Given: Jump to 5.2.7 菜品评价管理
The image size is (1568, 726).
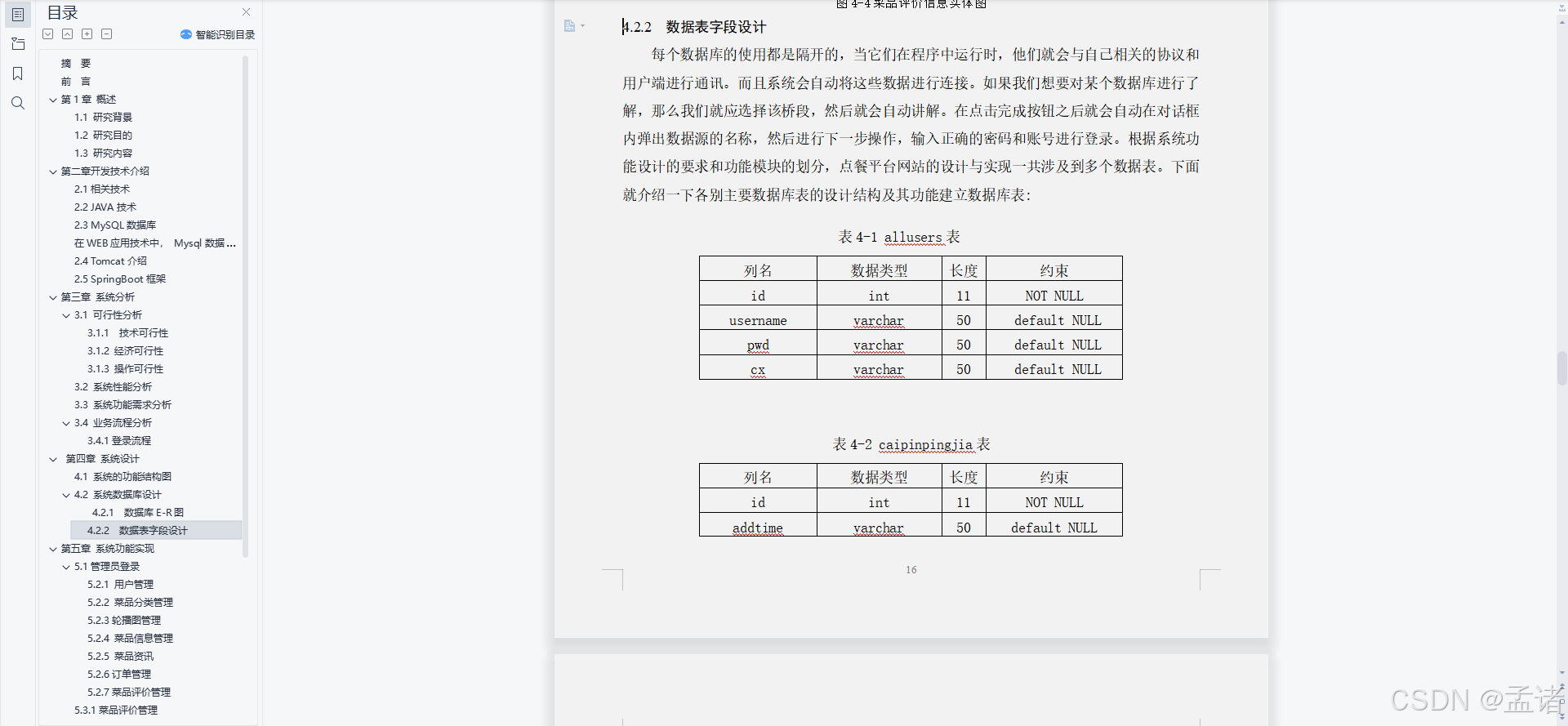Looking at the screenshot, I should 129,693.
